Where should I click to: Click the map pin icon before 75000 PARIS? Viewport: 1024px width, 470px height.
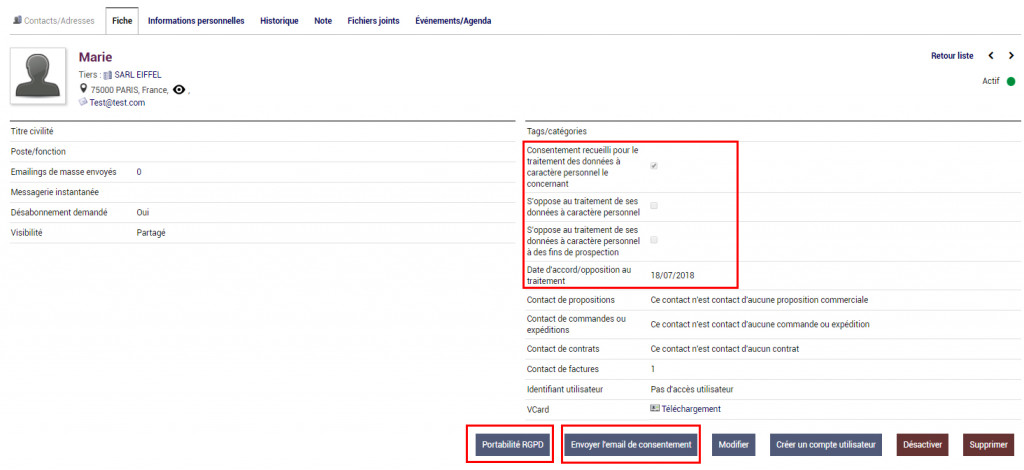pyautogui.click(x=83, y=88)
